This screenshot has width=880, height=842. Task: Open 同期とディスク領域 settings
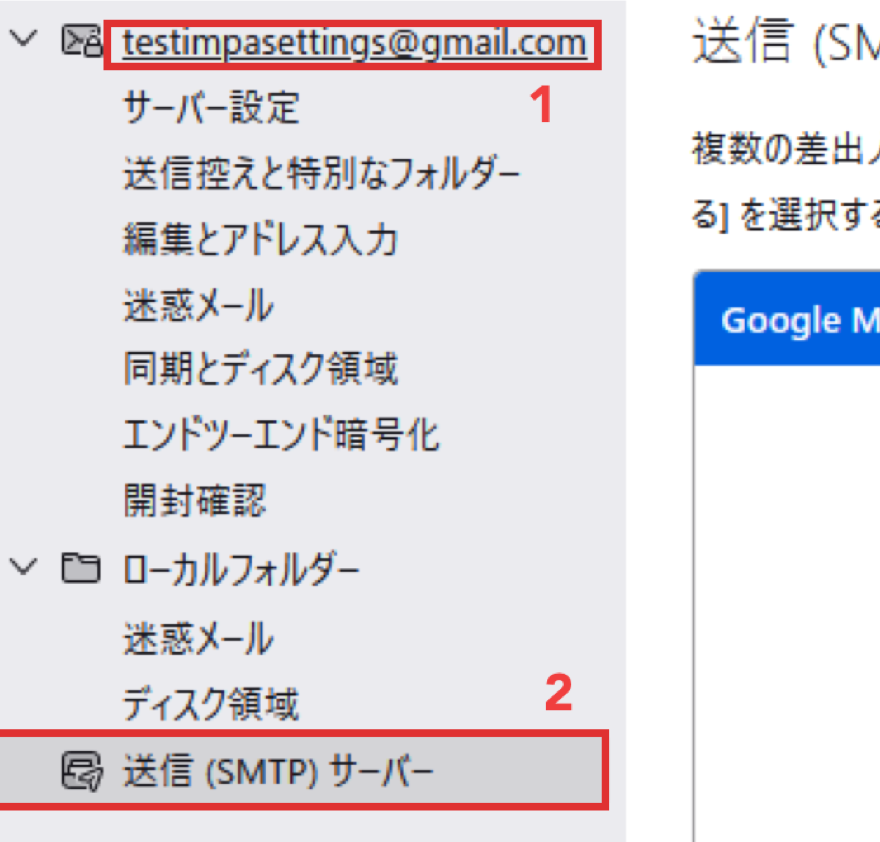click(x=260, y=369)
